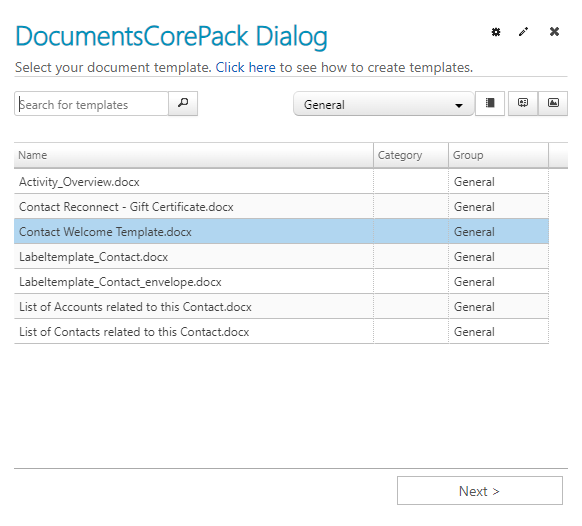Select Contact Reconnect - Gift Certificate.docx
Viewport: 582px width, 526px height.
[x=281, y=207]
